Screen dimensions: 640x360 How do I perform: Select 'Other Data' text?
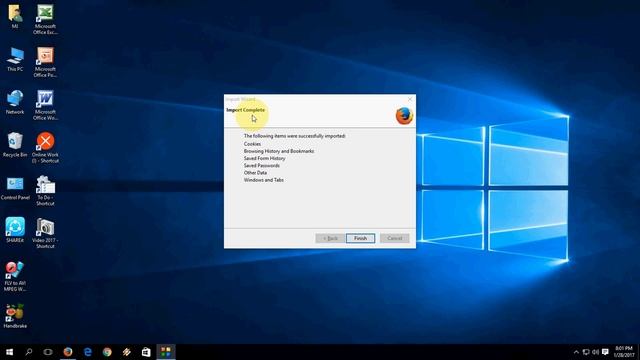pos(255,173)
